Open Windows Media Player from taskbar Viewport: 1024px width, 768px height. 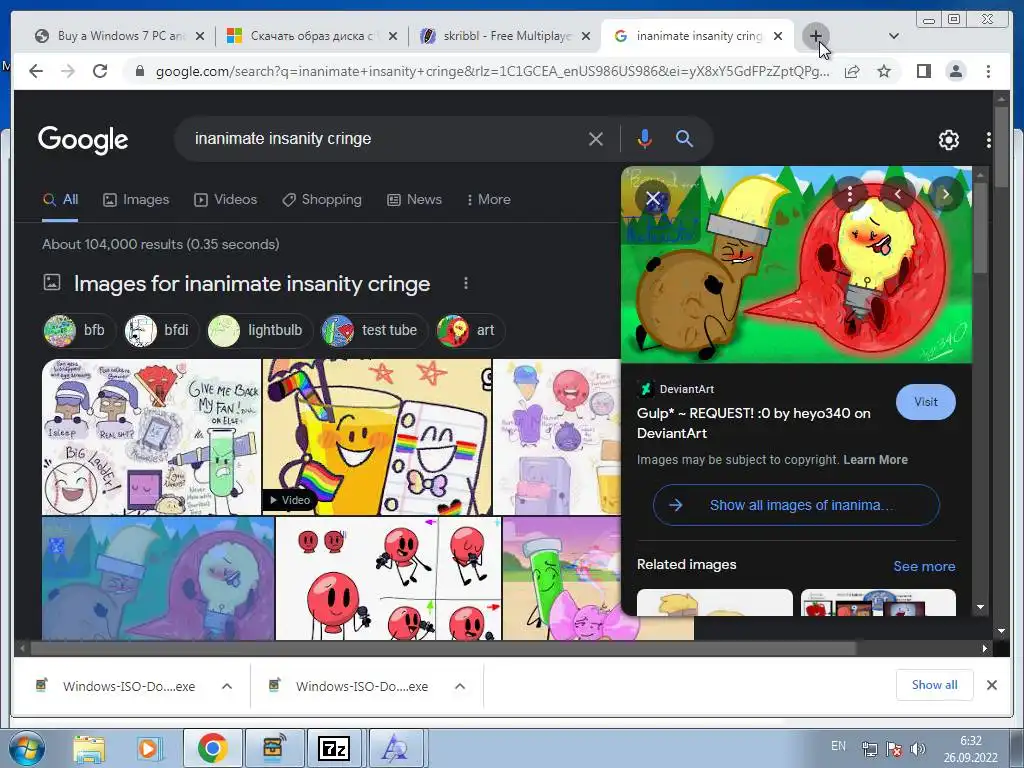click(148, 749)
